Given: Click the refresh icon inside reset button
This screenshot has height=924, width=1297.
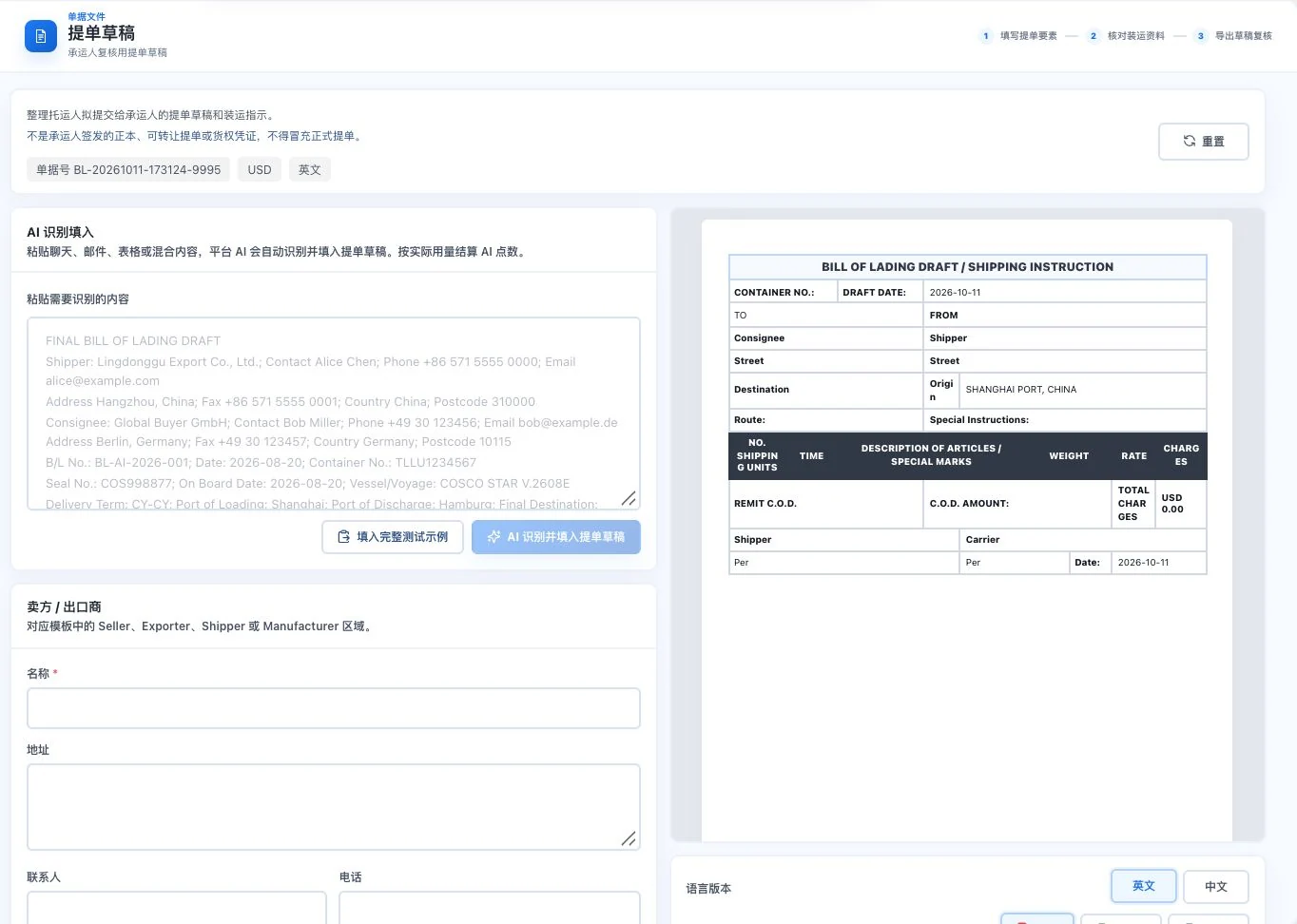Looking at the screenshot, I should coord(1189,141).
